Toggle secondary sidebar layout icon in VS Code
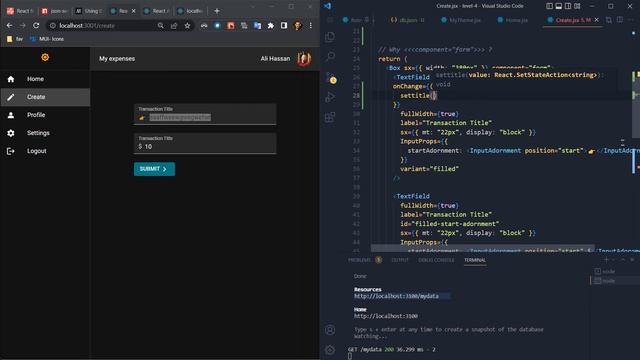640x360 pixels. pyautogui.click(x=568, y=6)
